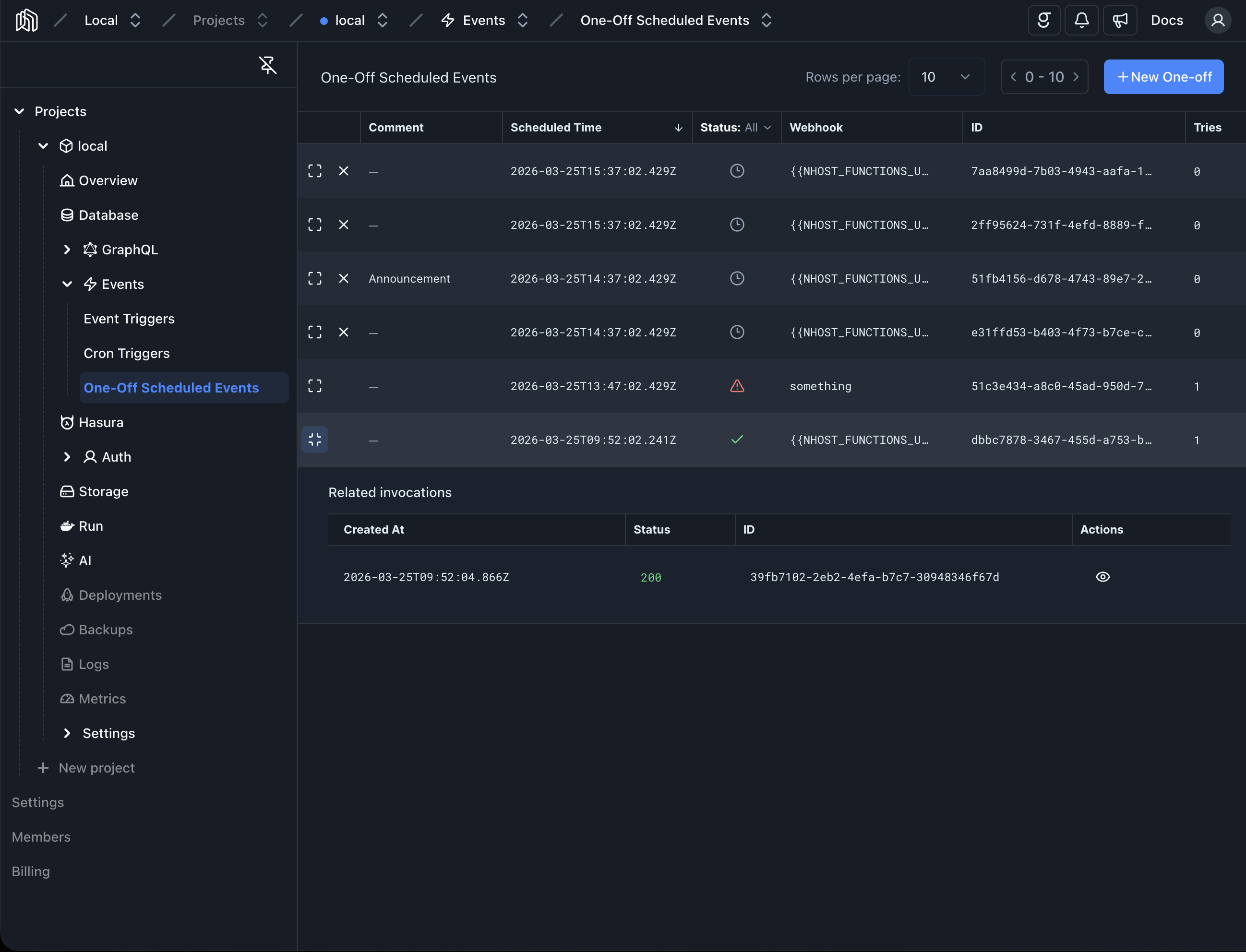Viewport: 1246px width, 952px height.
Task: Click the error warning status icon
Action: [736, 386]
